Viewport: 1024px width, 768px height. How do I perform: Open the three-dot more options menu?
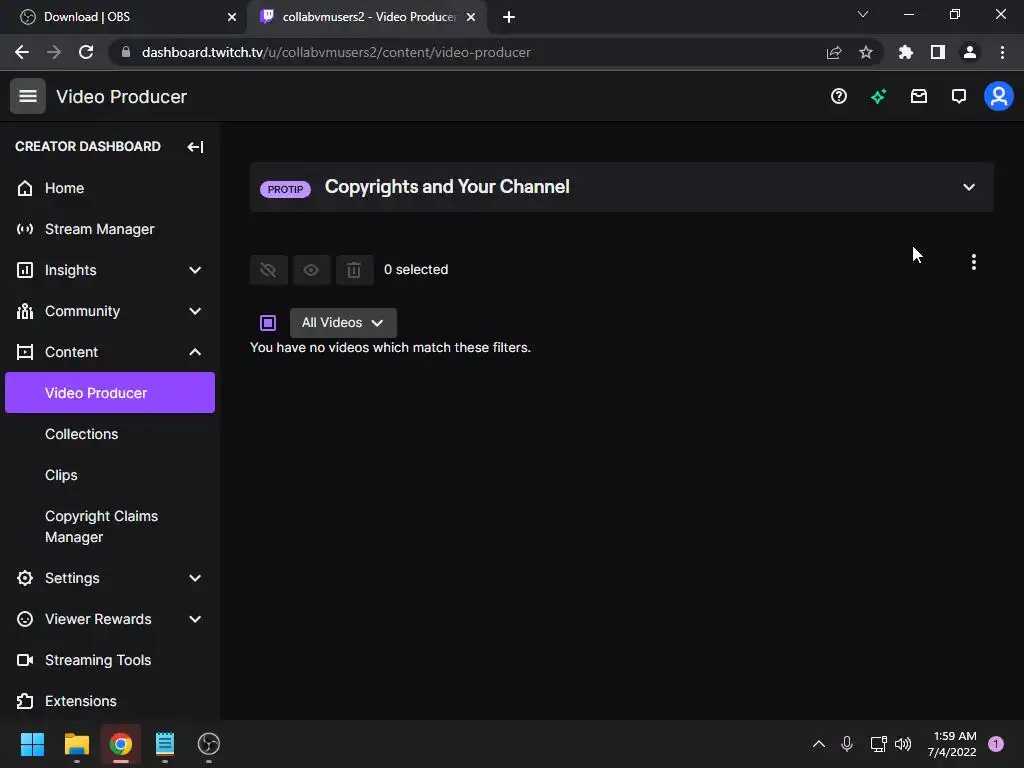[974, 262]
